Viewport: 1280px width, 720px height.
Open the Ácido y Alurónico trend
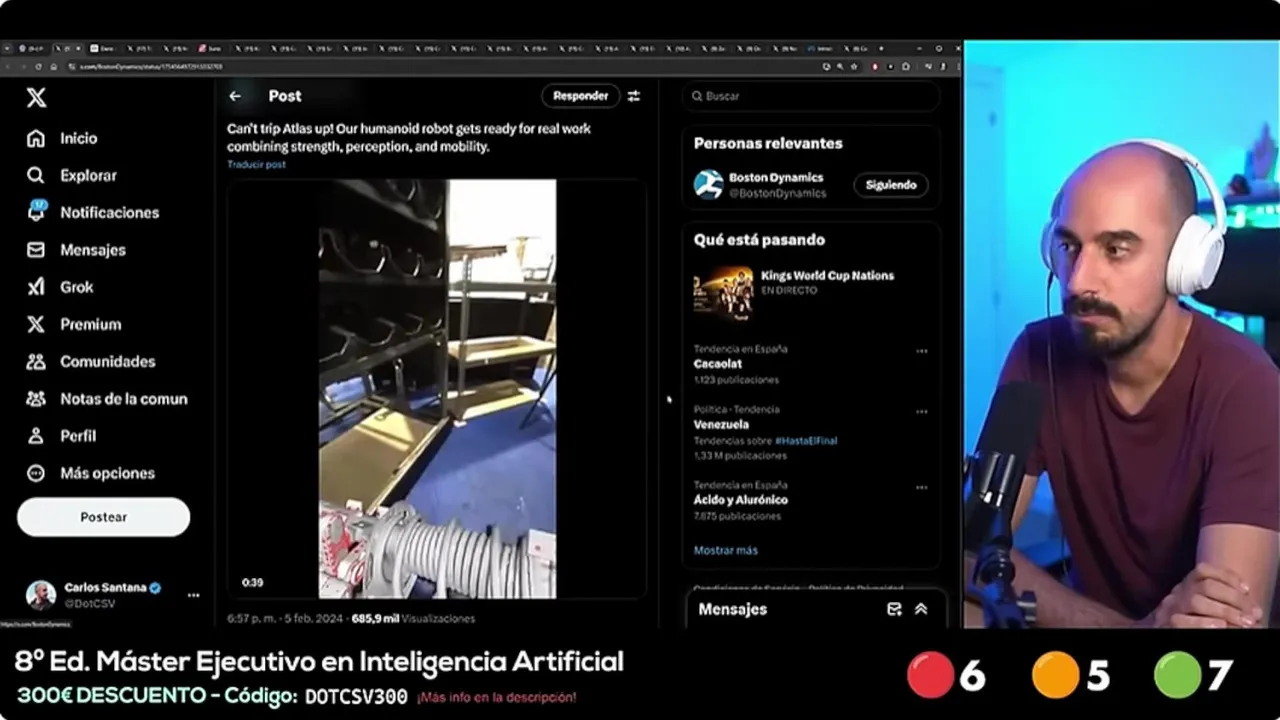pyautogui.click(x=740, y=500)
